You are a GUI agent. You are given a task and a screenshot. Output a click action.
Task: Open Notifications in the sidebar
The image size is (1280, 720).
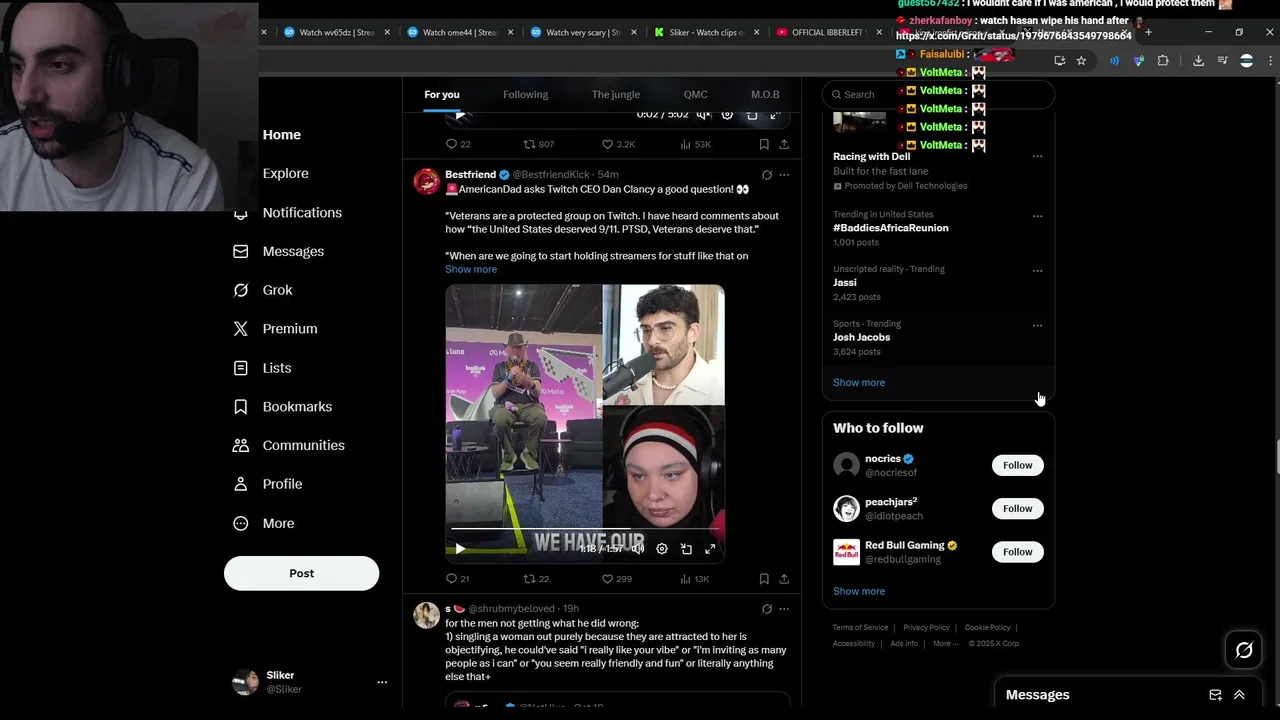(x=302, y=212)
